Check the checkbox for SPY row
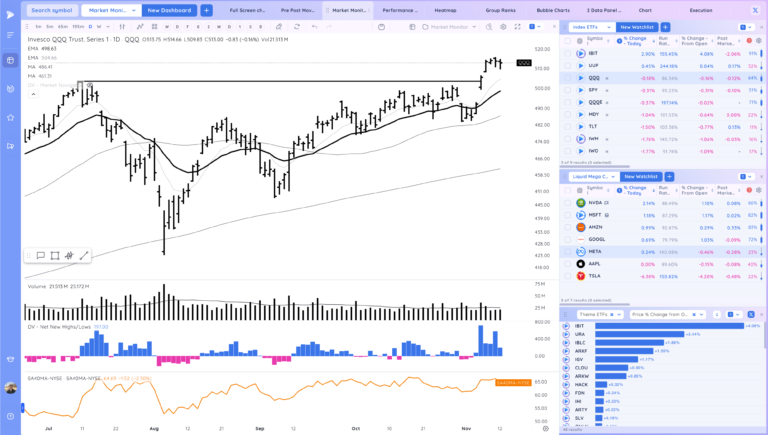Viewport: 768px width, 435px height. [x=567, y=90]
